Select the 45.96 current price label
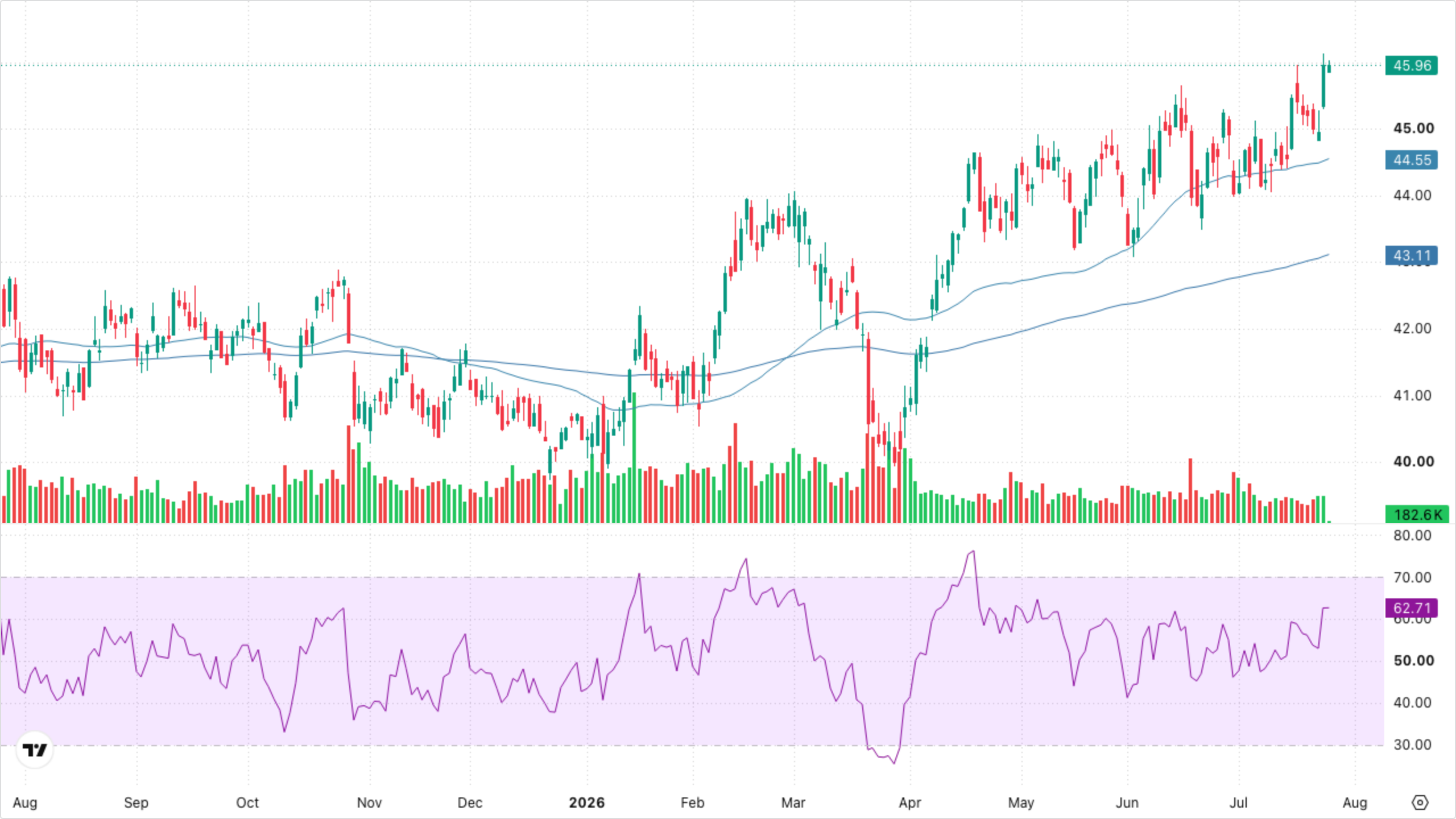This screenshot has width=1456, height=819. click(1412, 65)
